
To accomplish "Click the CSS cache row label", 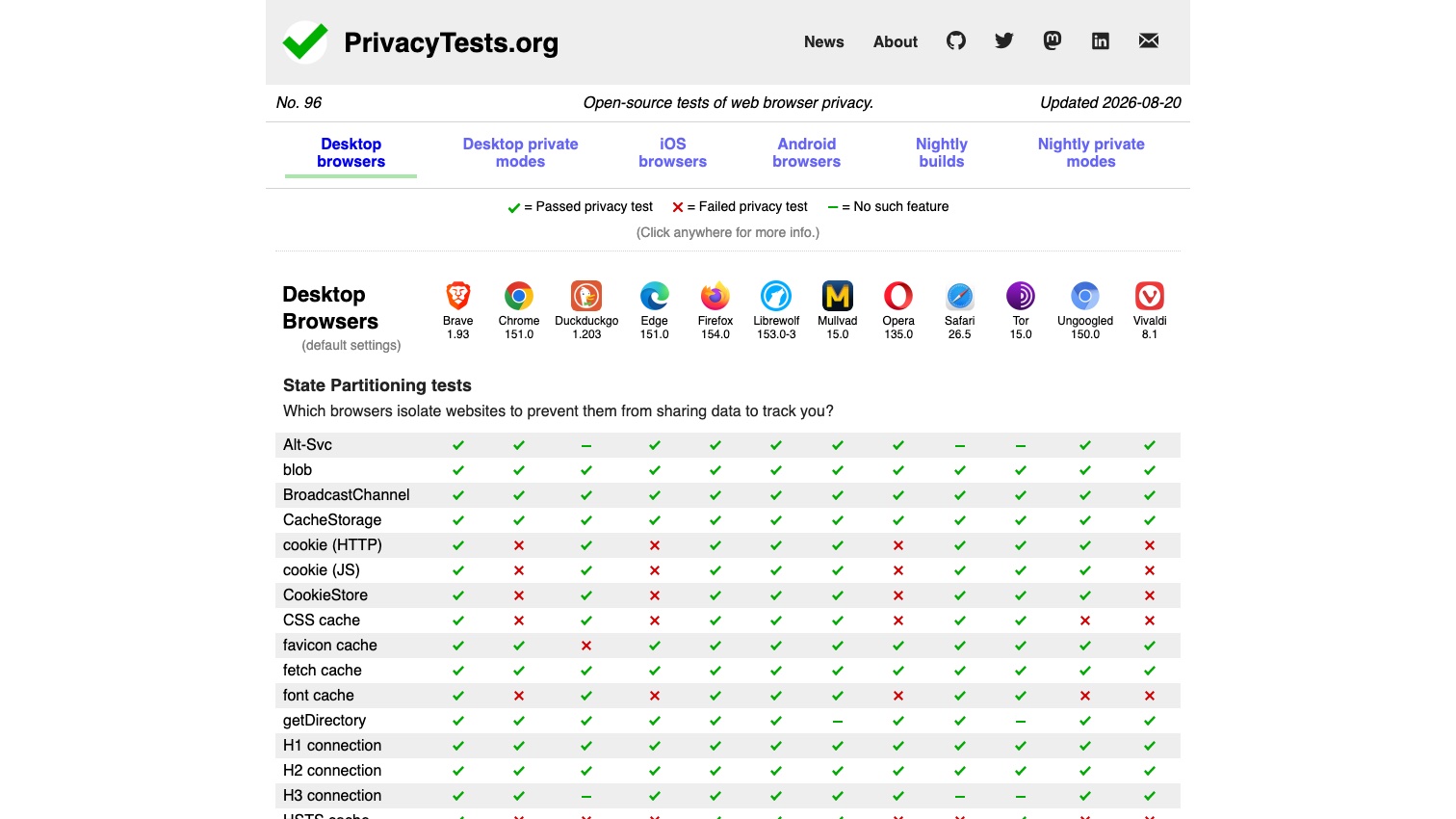I will (322, 620).
